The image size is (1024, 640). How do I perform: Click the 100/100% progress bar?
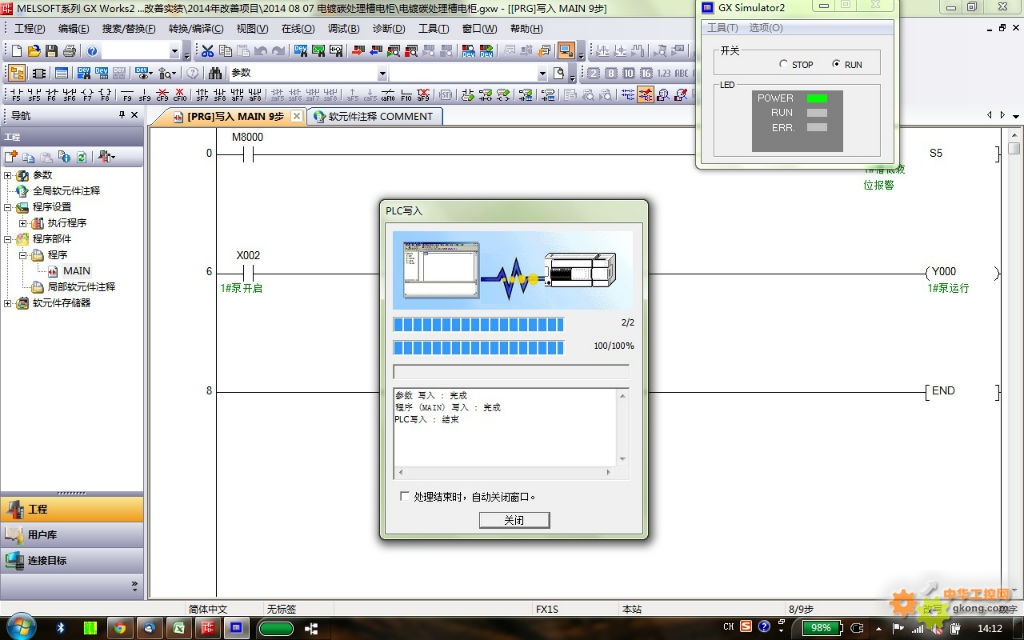click(478, 347)
